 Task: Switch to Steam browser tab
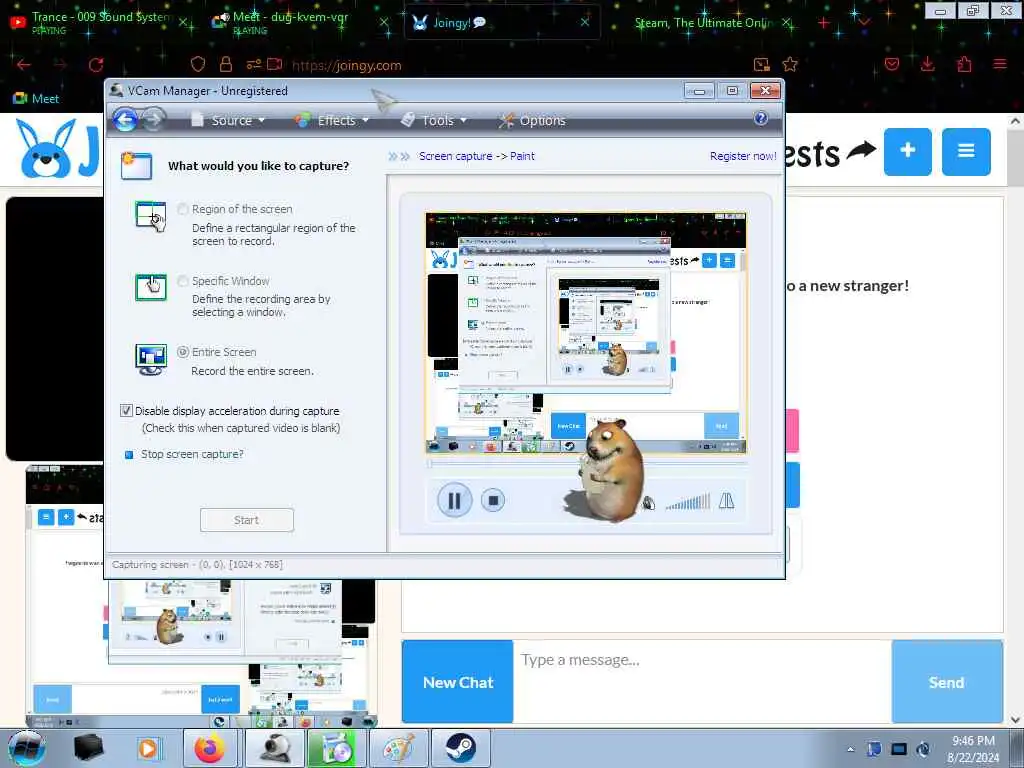point(704,23)
